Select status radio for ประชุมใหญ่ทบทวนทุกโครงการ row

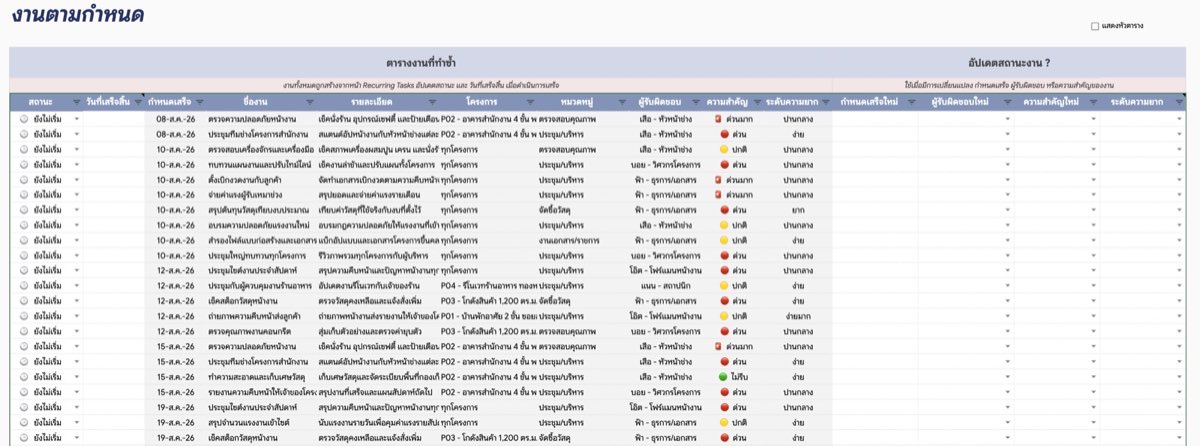pos(23,256)
